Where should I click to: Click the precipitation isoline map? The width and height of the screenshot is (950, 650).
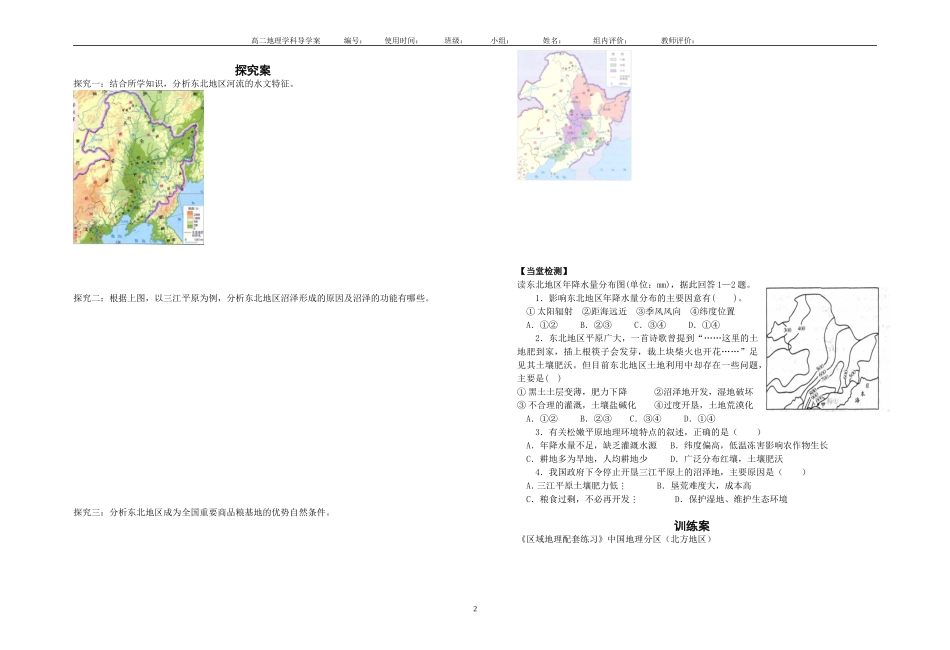click(822, 349)
